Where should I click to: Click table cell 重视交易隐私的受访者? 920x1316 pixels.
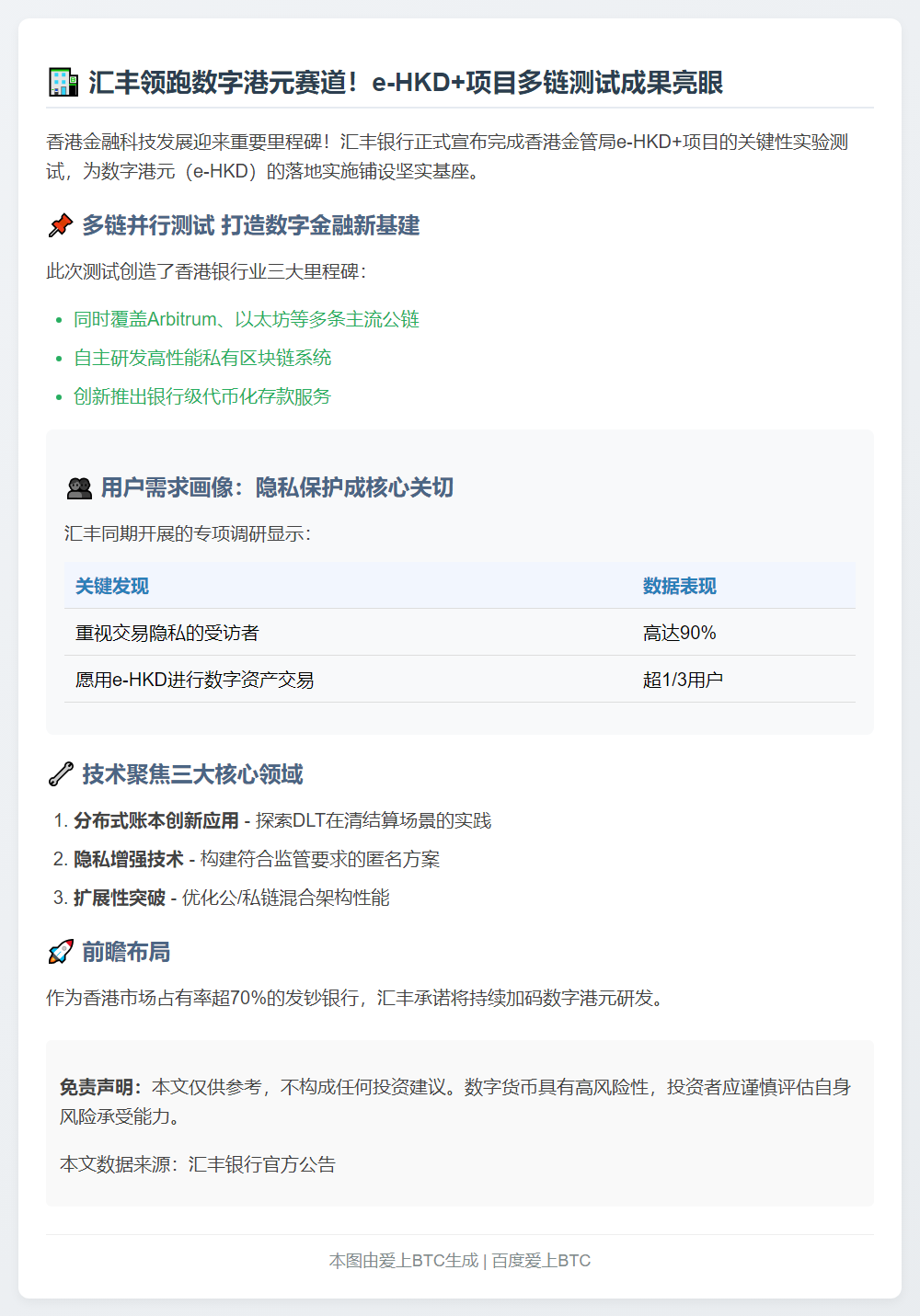click(167, 633)
